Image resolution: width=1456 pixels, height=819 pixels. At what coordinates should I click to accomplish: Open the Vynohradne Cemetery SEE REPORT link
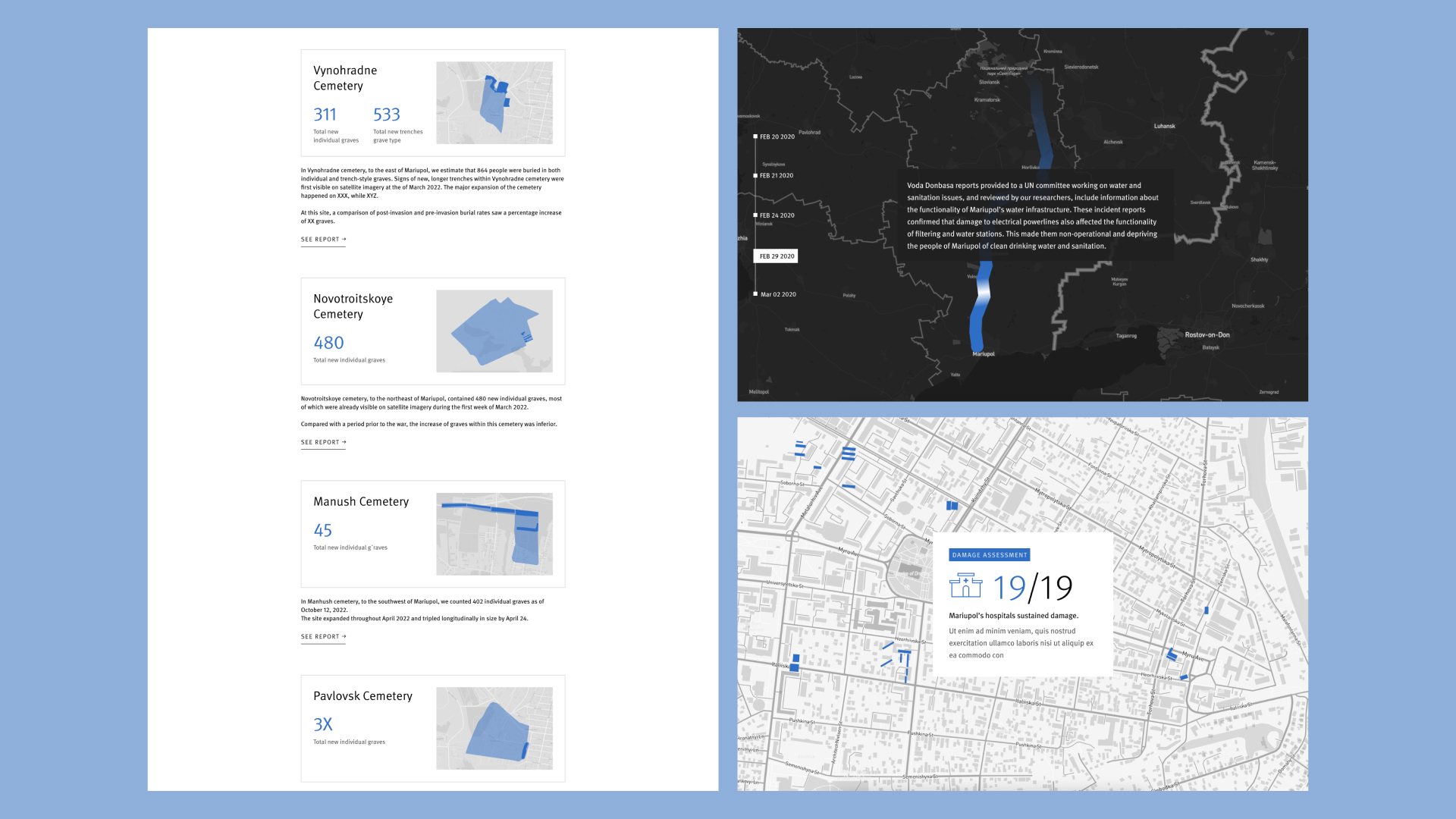[x=323, y=240]
